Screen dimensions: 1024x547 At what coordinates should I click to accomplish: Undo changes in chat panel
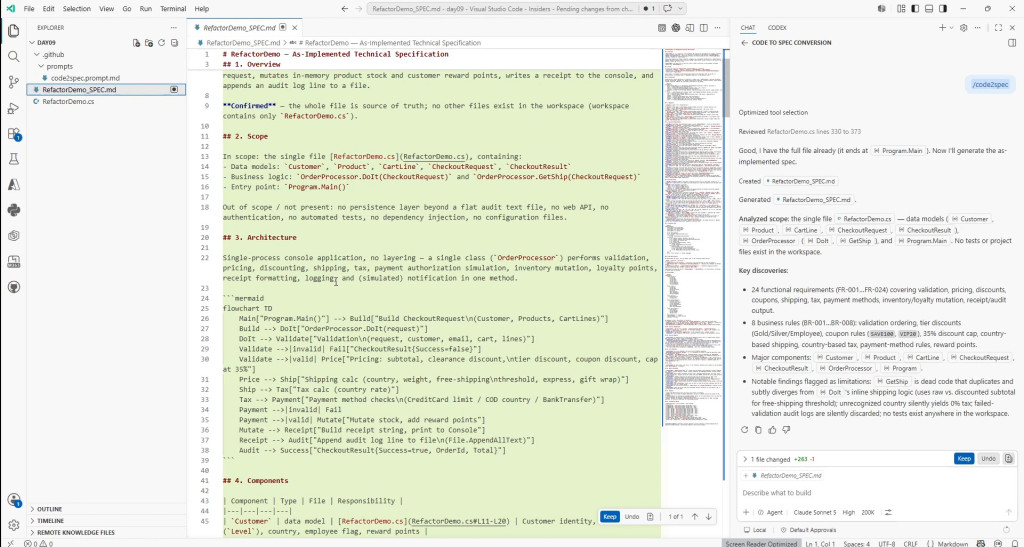pos(988,458)
